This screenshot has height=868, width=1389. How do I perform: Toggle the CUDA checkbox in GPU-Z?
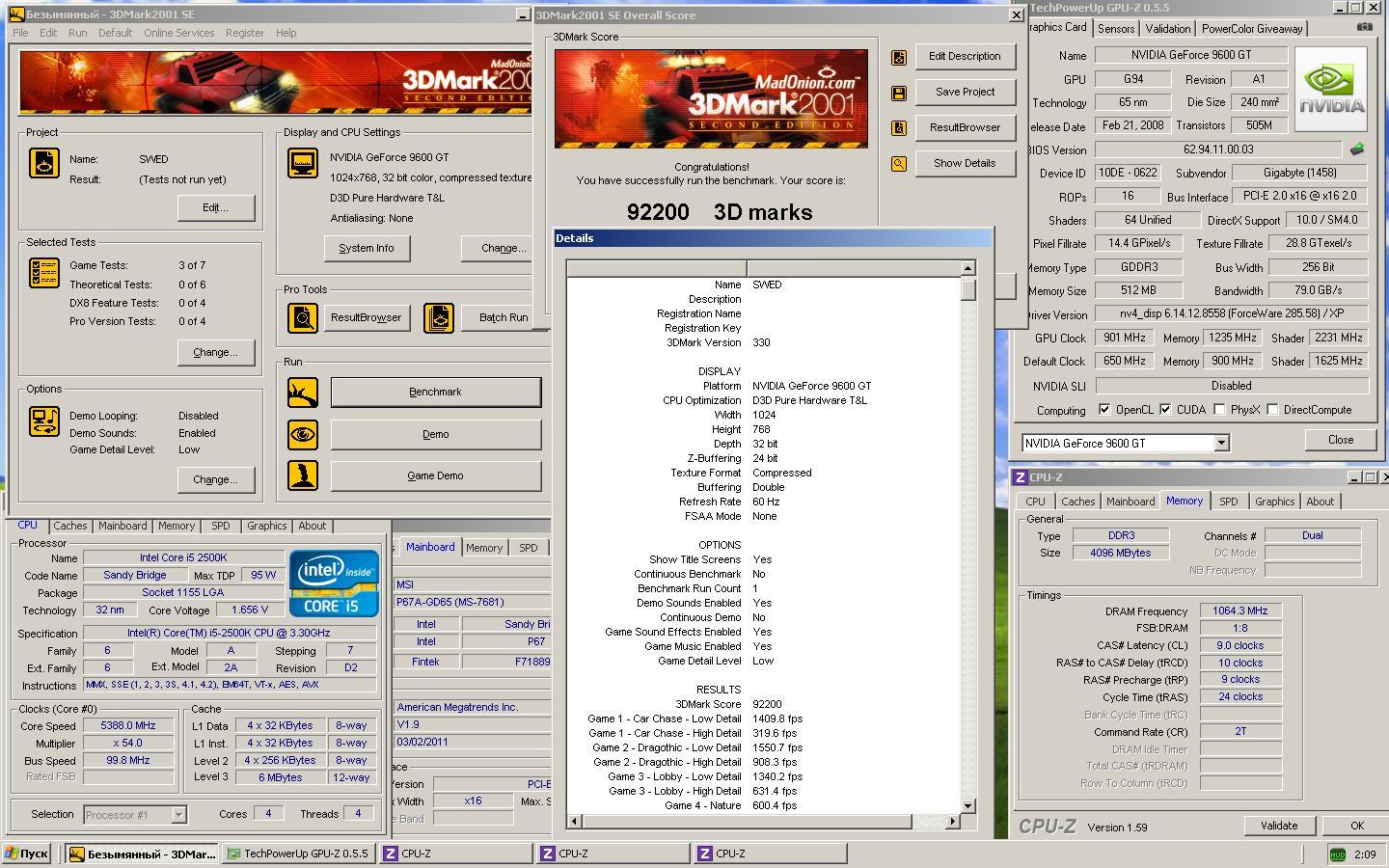(1165, 410)
